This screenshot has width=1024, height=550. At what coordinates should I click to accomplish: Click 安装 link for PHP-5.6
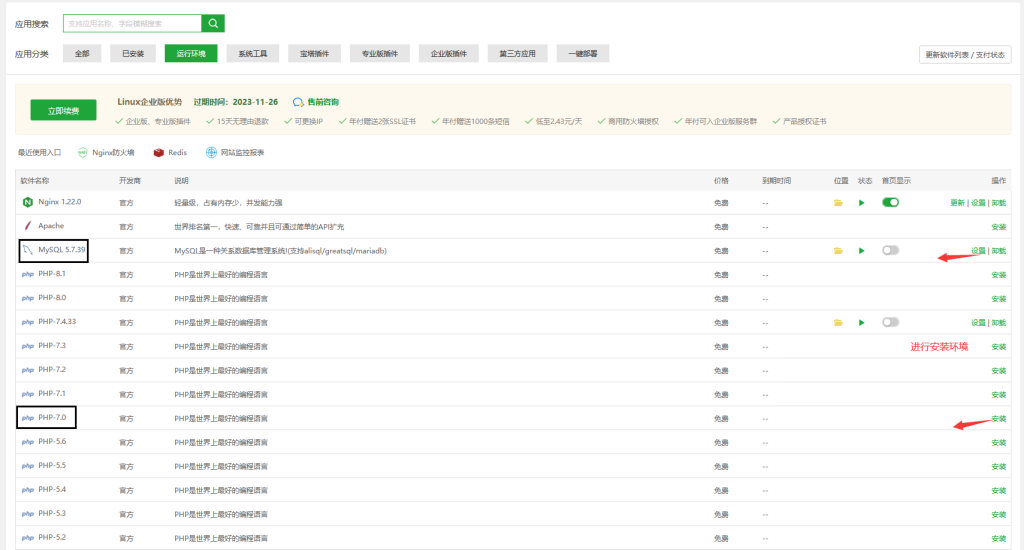[999, 443]
